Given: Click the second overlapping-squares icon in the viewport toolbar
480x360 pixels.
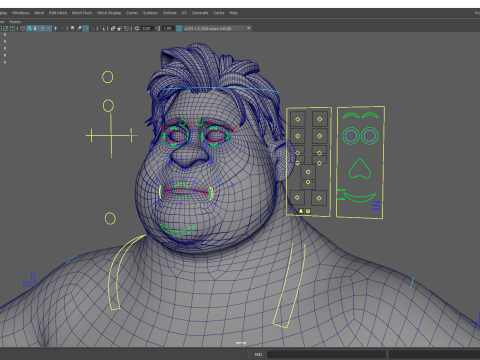Looking at the screenshot, I should point(119,28).
